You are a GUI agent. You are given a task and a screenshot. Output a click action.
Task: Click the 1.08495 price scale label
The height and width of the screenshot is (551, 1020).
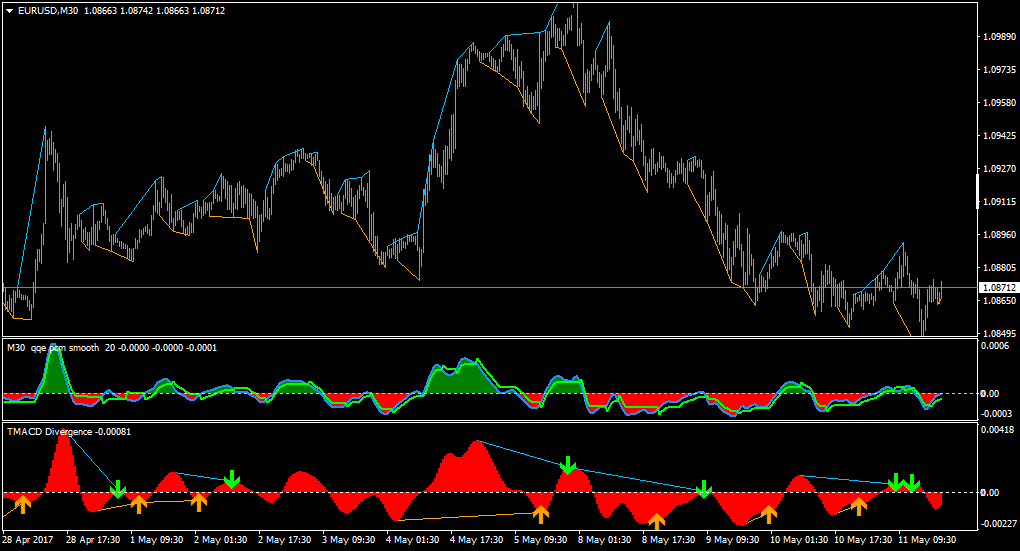[1000, 334]
